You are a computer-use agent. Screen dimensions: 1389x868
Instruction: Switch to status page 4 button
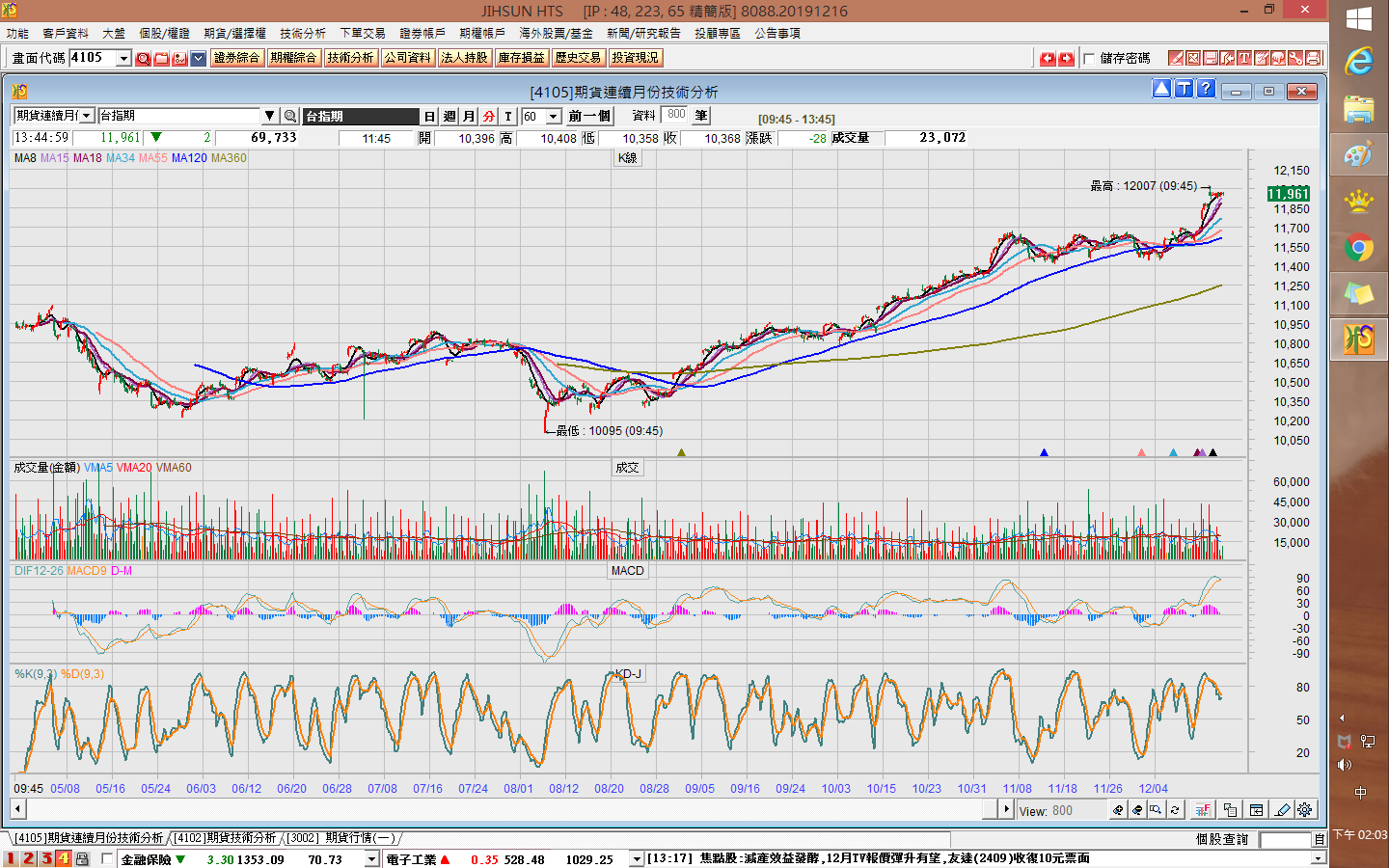(64, 858)
